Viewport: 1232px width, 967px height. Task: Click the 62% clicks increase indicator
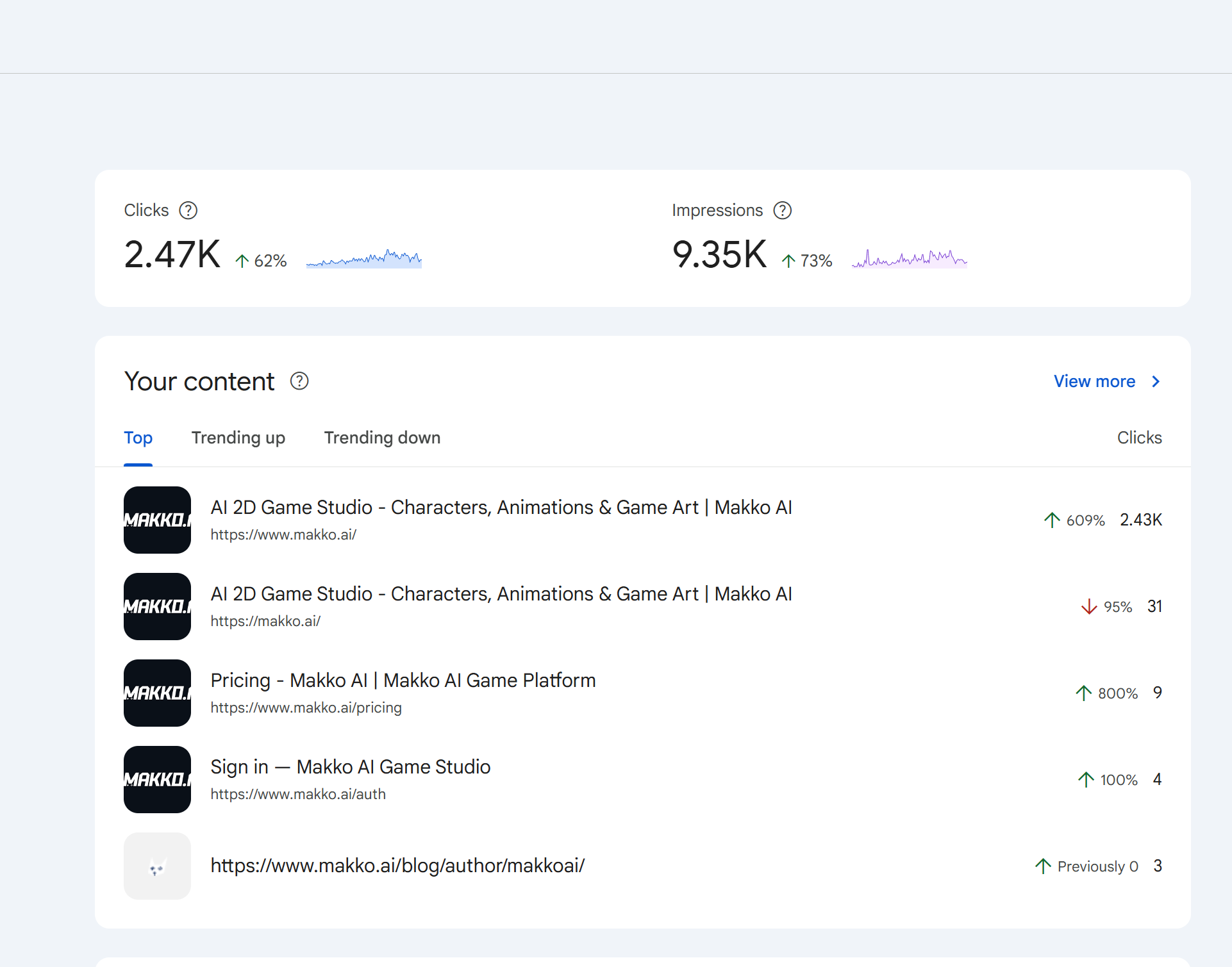261,261
